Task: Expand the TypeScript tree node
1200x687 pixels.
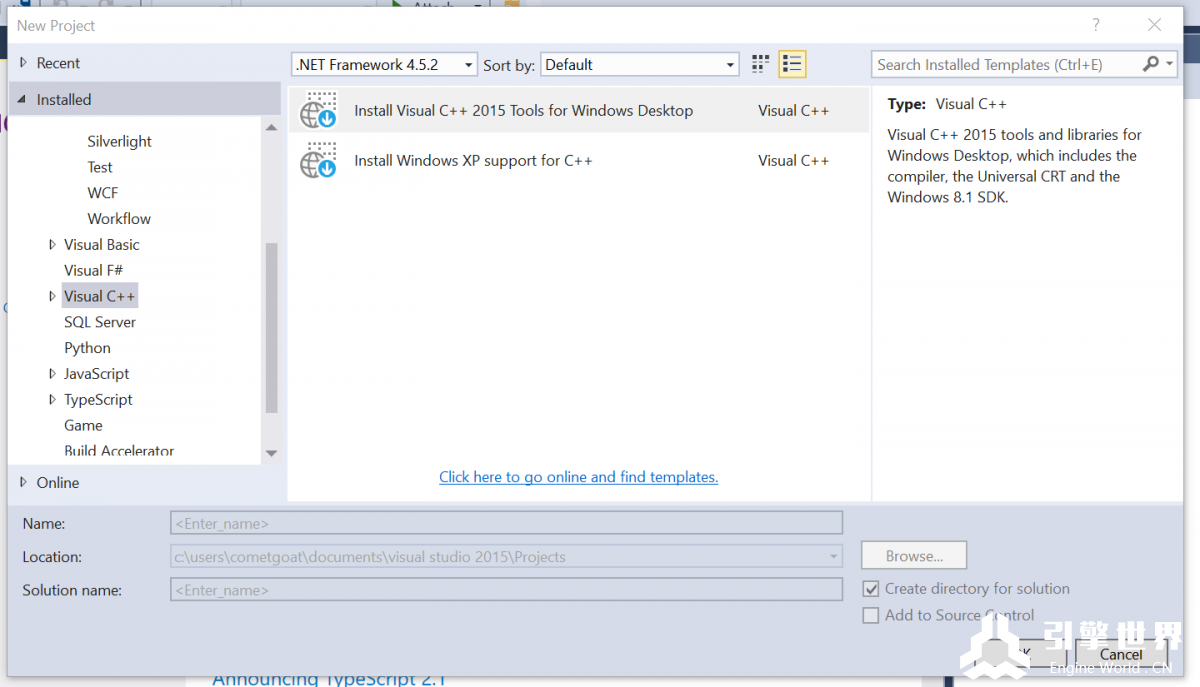Action: [x=52, y=399]
